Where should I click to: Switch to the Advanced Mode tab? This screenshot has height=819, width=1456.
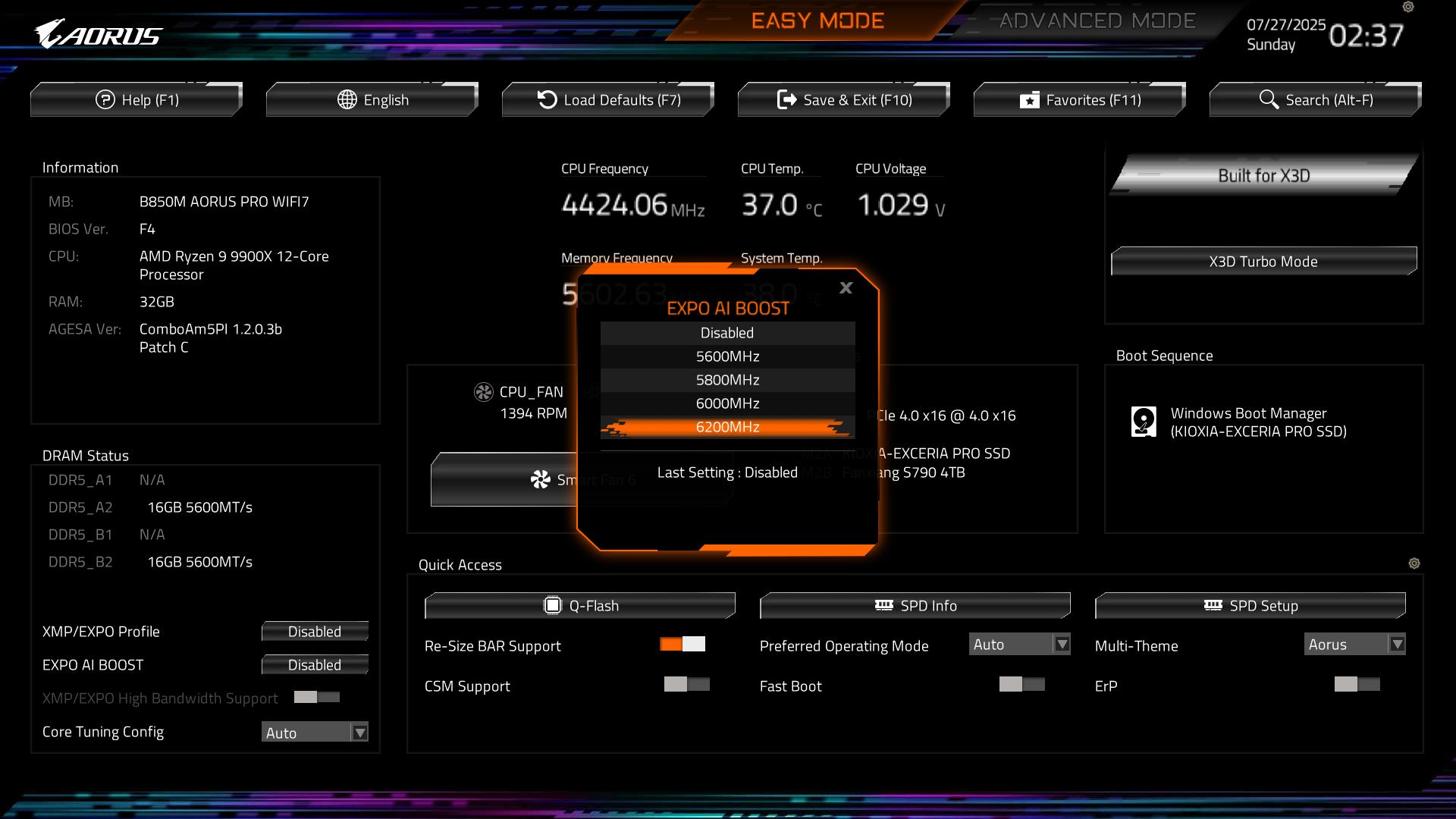pyautogui.click(x=1097, y=21)
